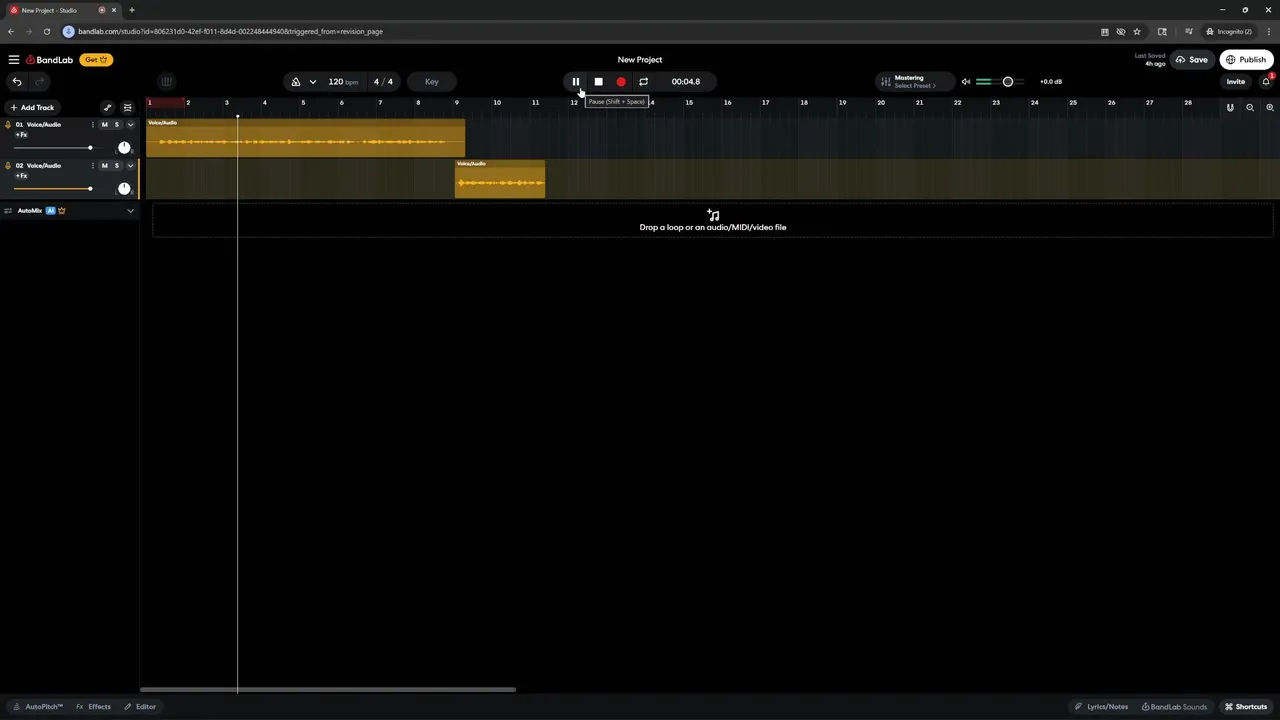1280x720 pixels.
Task: Change the 4 / 4 time signature
Action: tap(383, 82)
